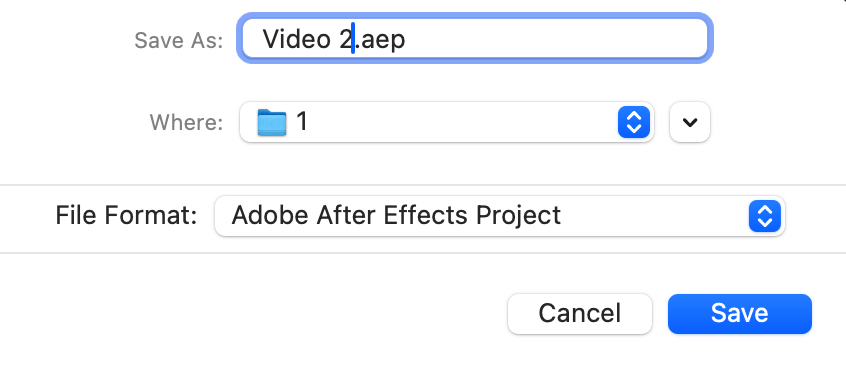Click folder name "1" in Where popup

302,122
